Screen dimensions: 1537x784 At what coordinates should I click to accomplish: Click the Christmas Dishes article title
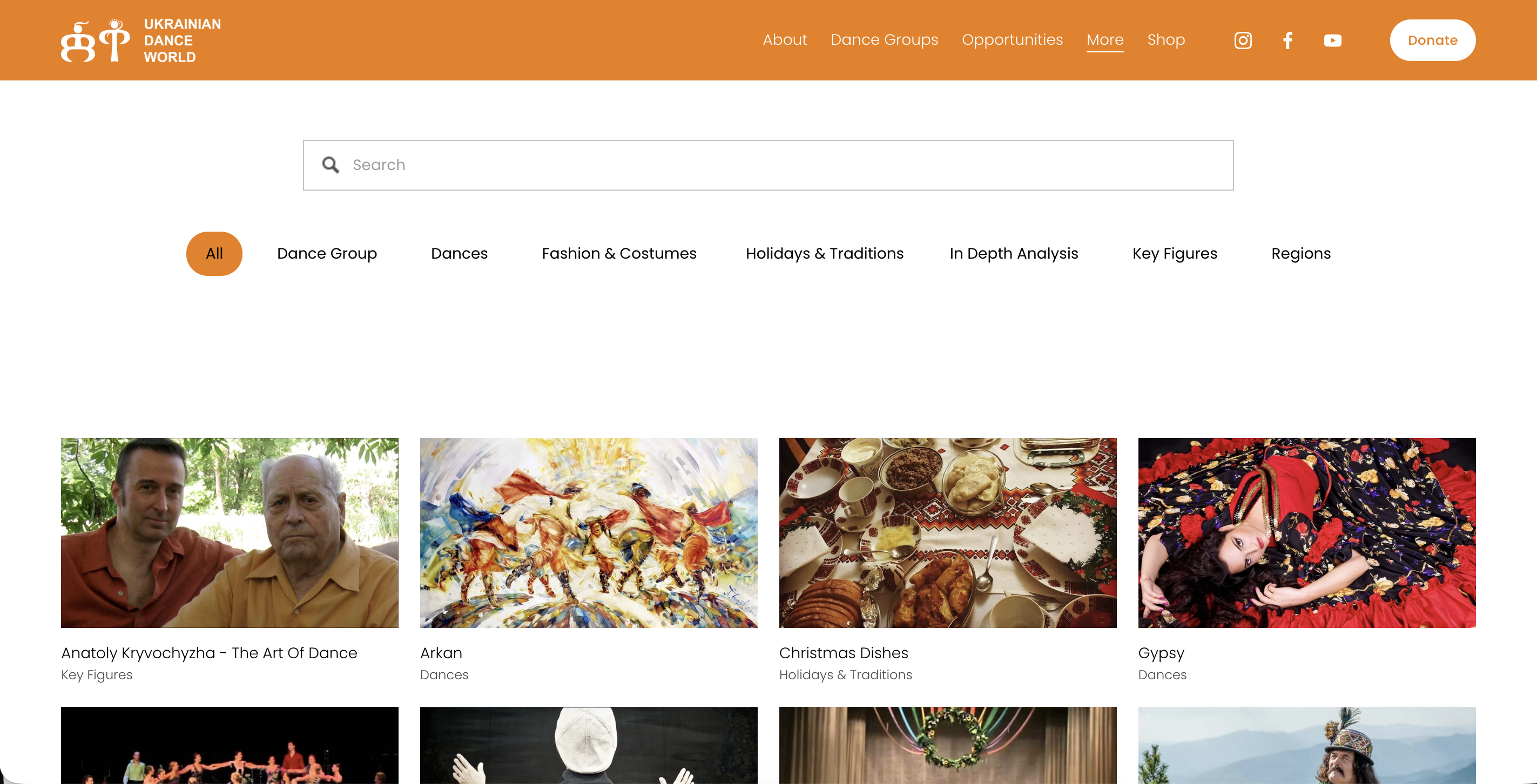pyautogui.click(x=844, y=653)
